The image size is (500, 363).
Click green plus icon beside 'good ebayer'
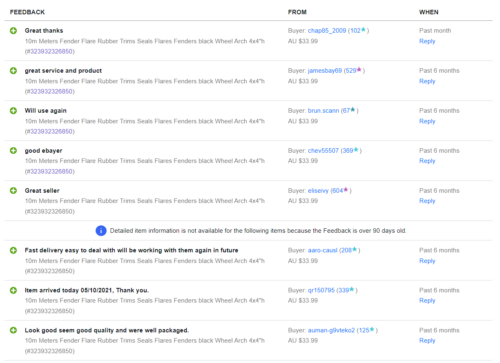pyautogui.click(x=13, y=151)
